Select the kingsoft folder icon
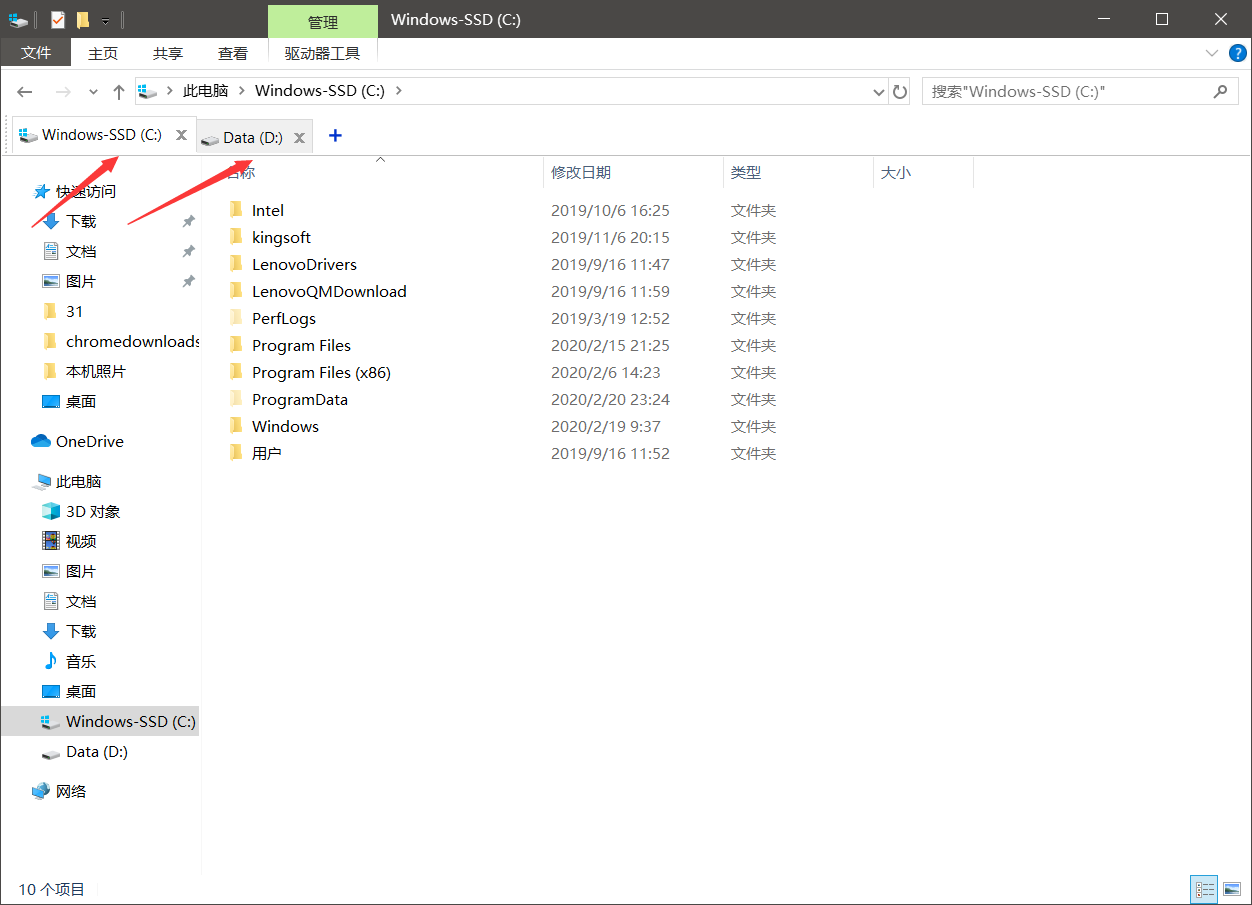The image size is (1252, 905). tap(236, 237)
